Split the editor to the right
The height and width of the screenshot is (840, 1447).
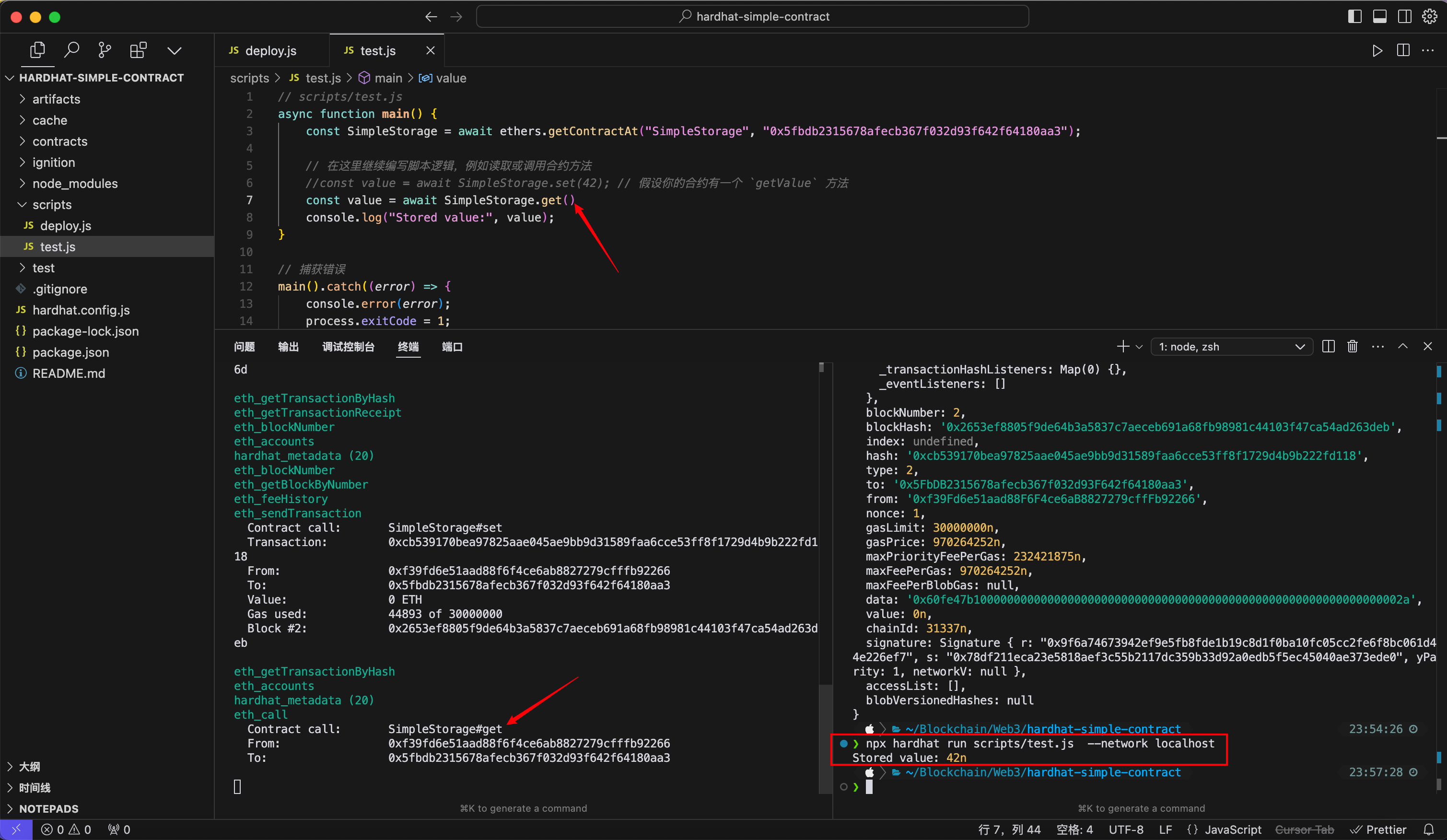click(x=1403, y=50)
